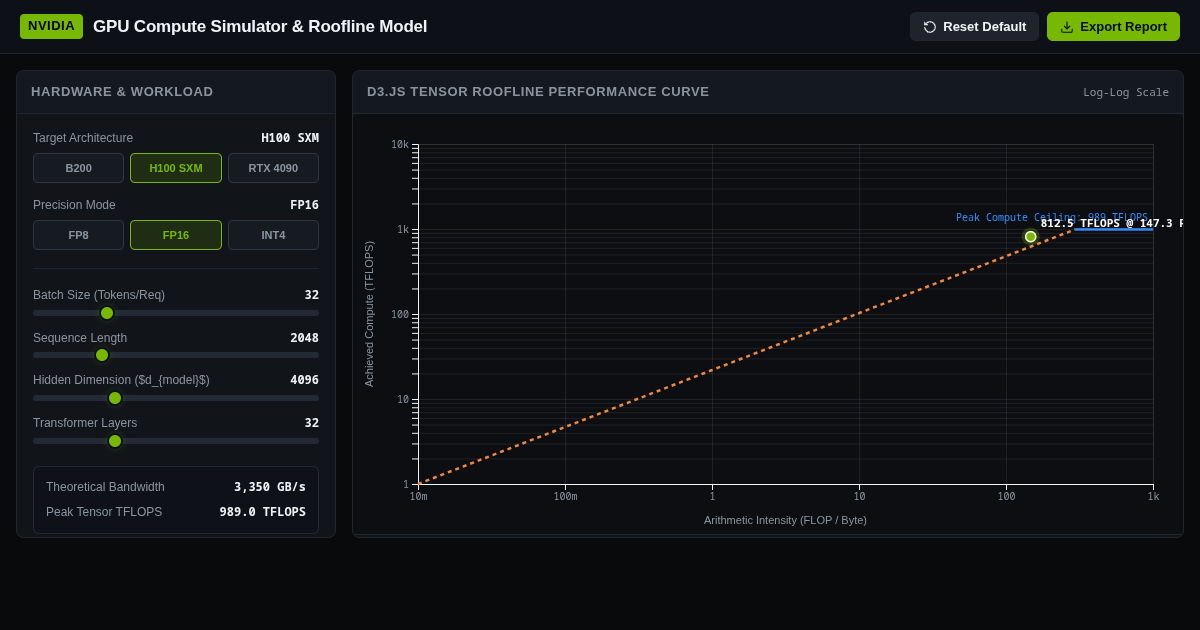Click the '10k' y-axis tick label
This screenshot has width=1200, height=630.
(400, 145)
